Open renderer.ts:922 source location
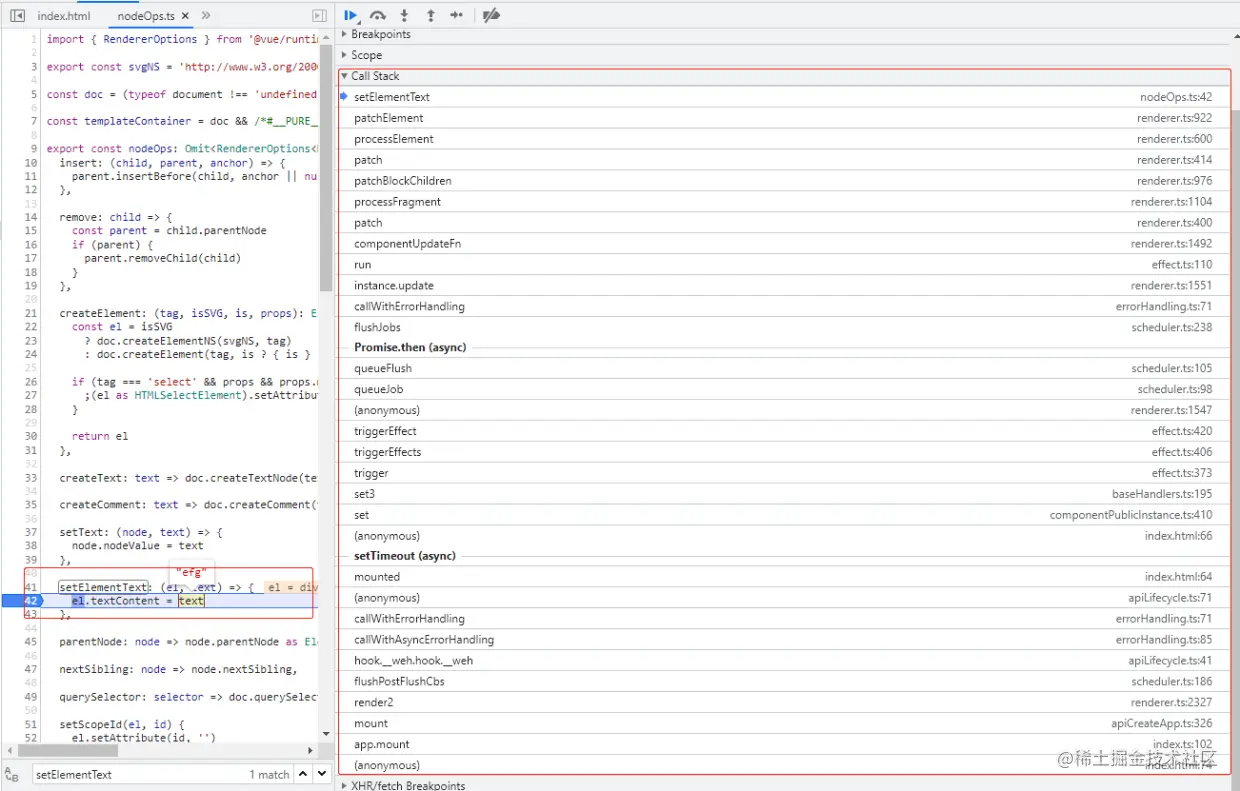This screenshot has width=1240, height=791. click(1174, 118)
